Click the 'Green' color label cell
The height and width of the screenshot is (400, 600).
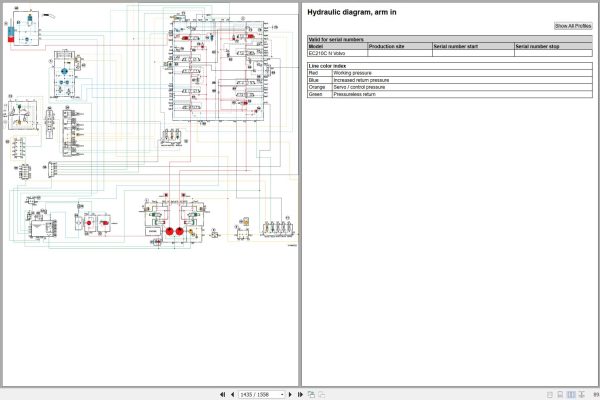pos(320,94)
